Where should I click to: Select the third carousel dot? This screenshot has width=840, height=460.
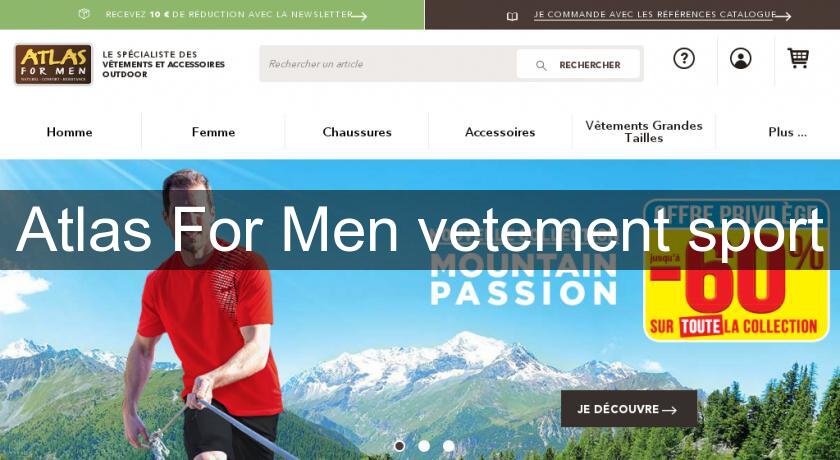(448, 446)
